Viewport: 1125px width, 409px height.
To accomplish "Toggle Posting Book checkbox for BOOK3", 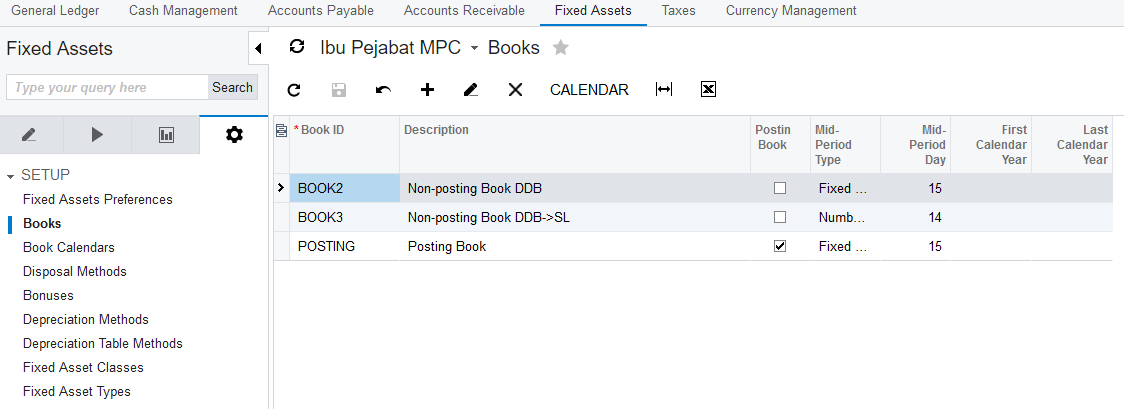I will [x=780, y=217].
